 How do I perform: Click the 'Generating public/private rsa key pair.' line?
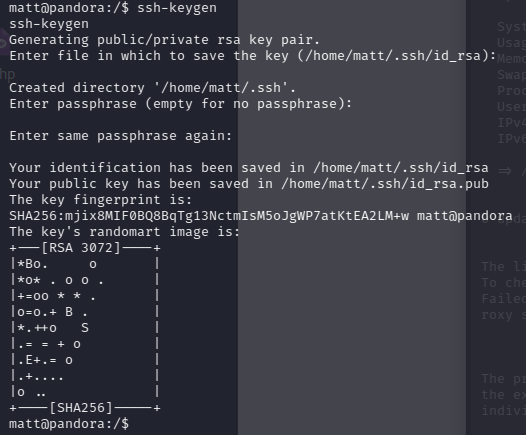click(164, 40)
